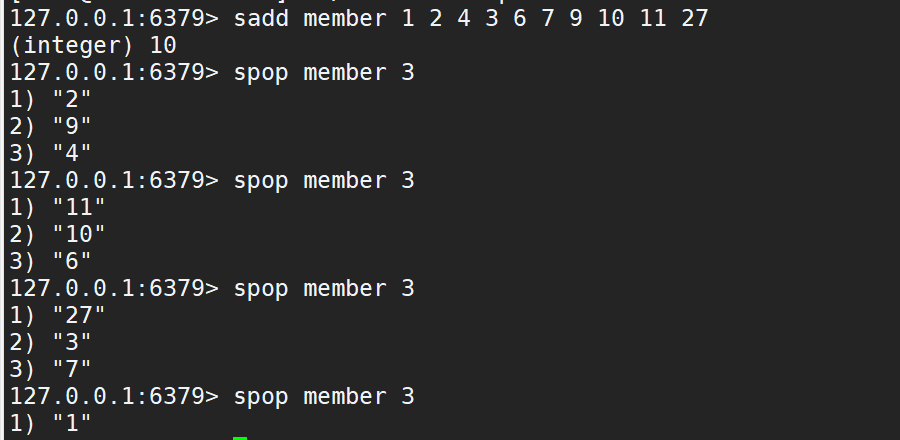The image size is (900, 440).
Task: Click the last 127.0.0.1:6379> prompt
Action: tap(114, 396)
